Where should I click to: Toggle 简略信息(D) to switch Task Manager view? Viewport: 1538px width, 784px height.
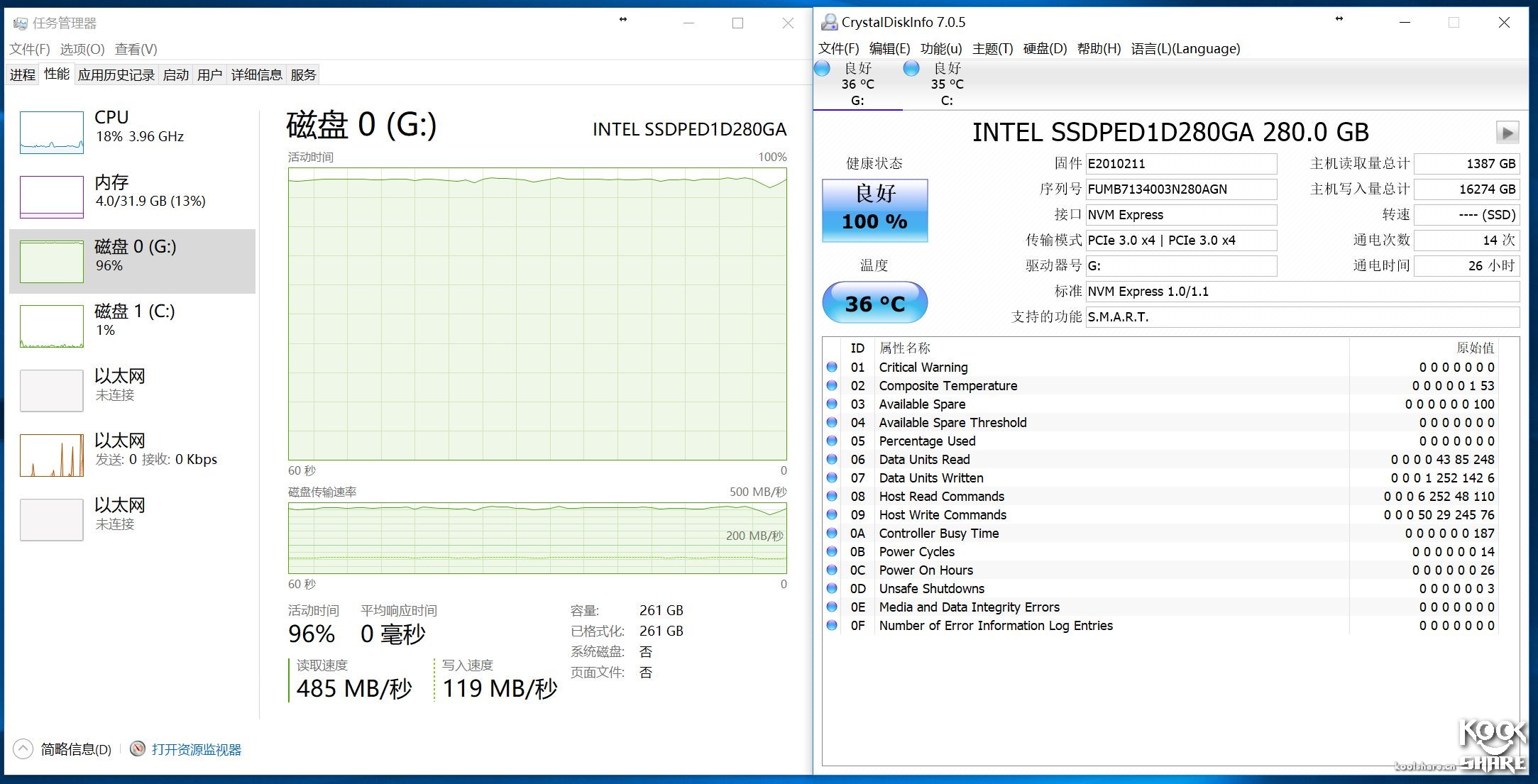tap(75, 749)
